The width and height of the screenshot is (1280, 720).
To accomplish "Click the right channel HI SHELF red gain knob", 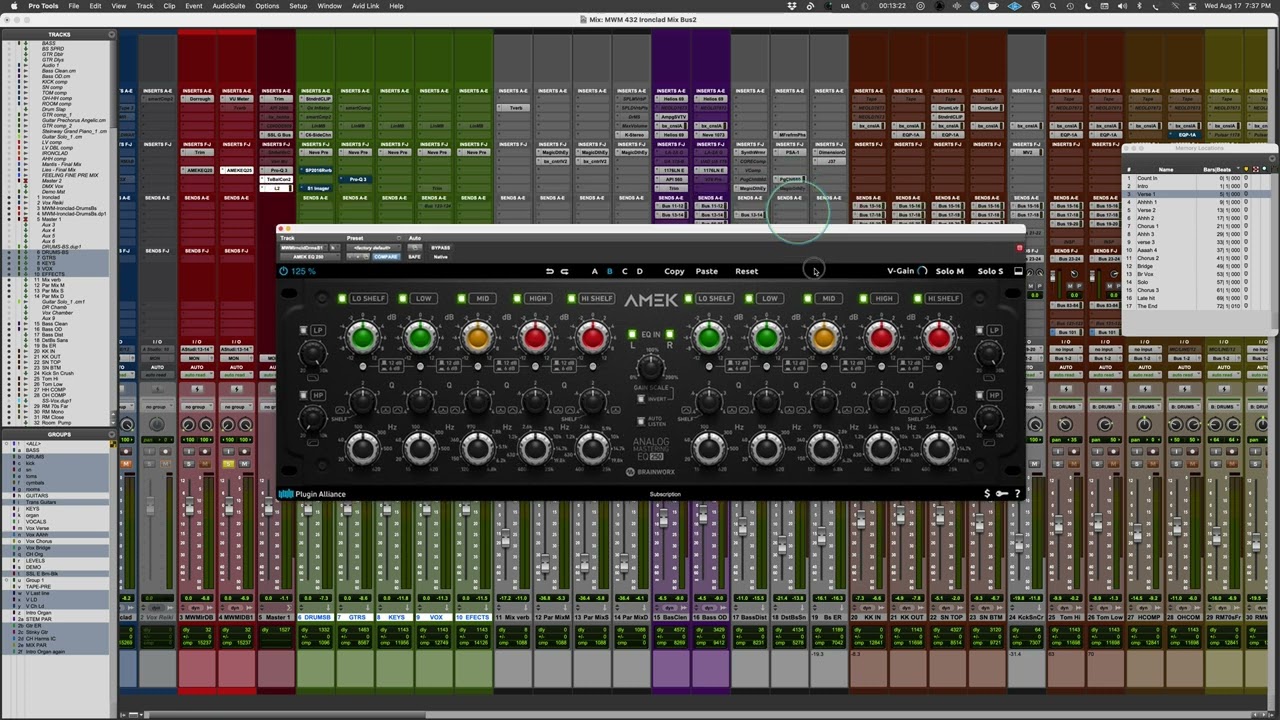I will (939, 338).
